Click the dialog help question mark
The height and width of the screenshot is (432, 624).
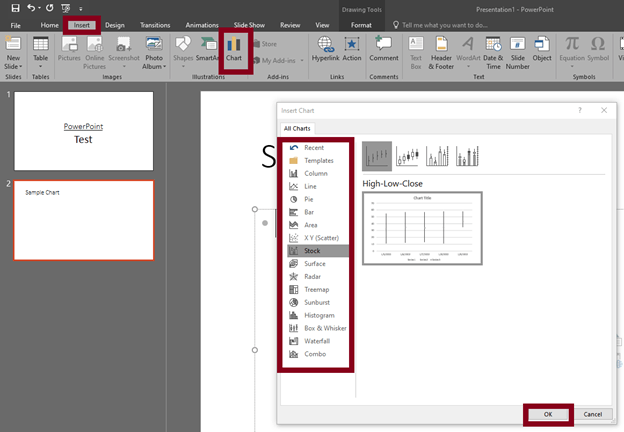click(x=580, y=110)
